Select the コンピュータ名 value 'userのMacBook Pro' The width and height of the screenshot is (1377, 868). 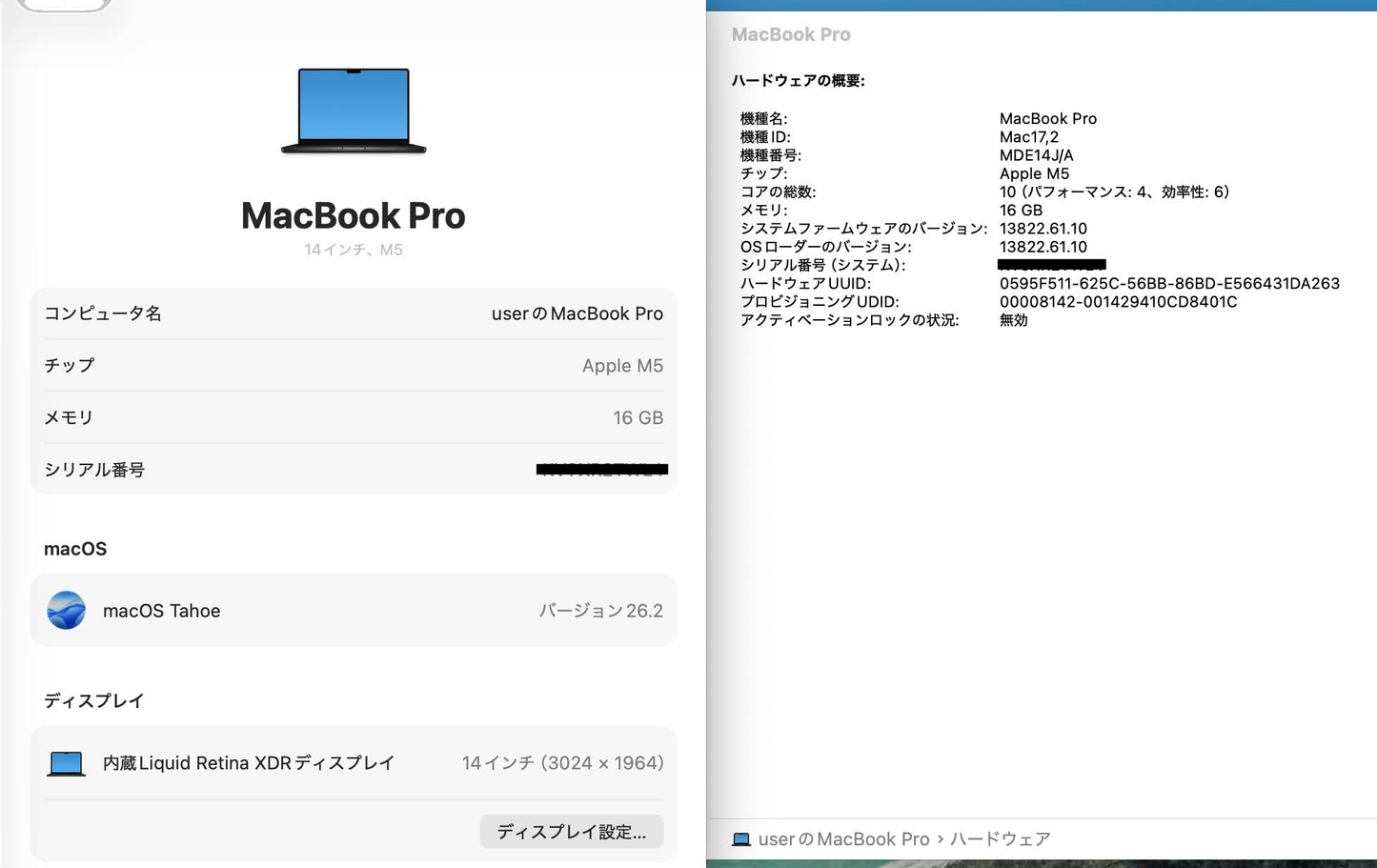577,313
